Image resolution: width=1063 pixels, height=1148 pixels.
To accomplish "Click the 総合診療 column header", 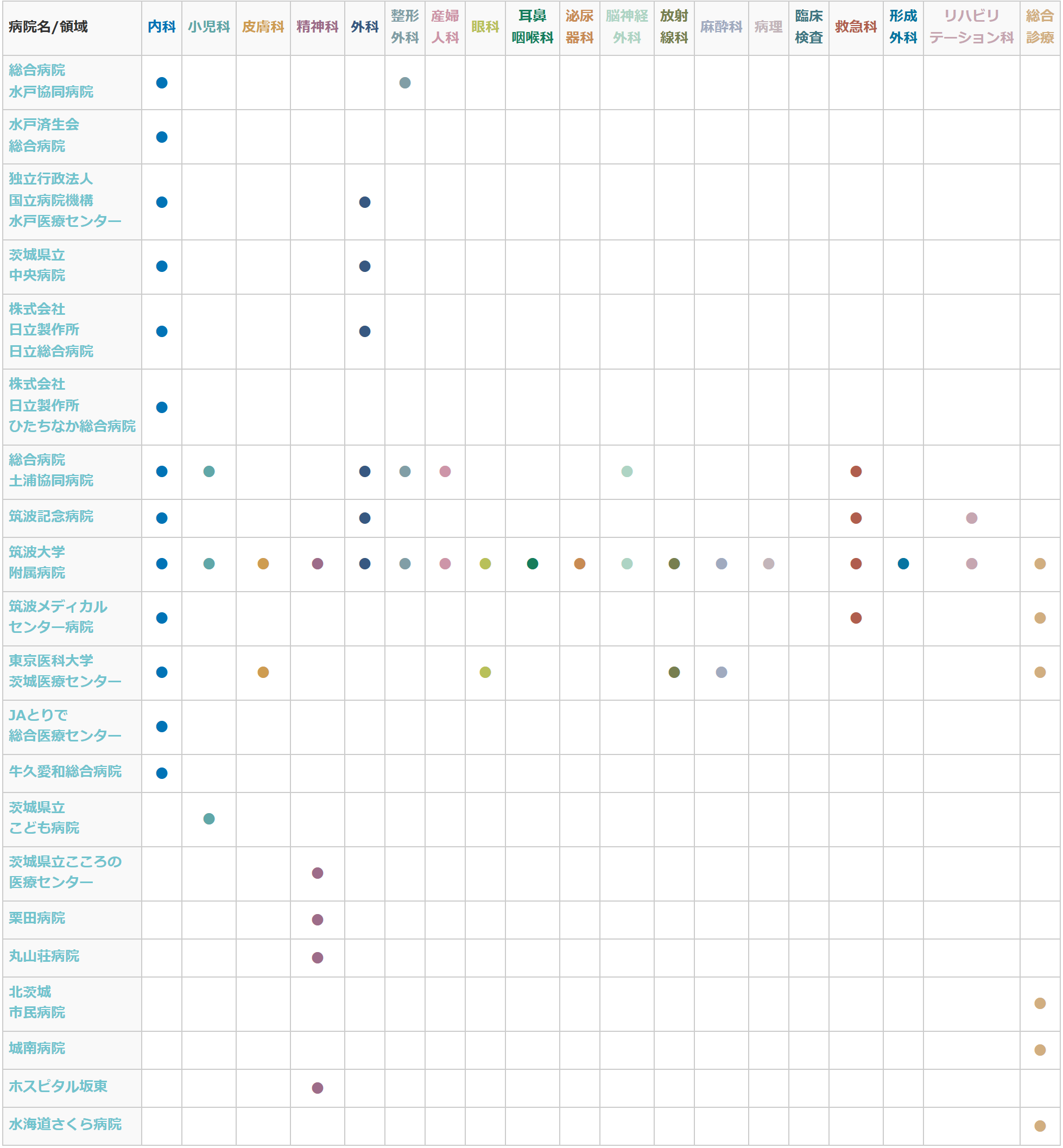I will 1040,27.
